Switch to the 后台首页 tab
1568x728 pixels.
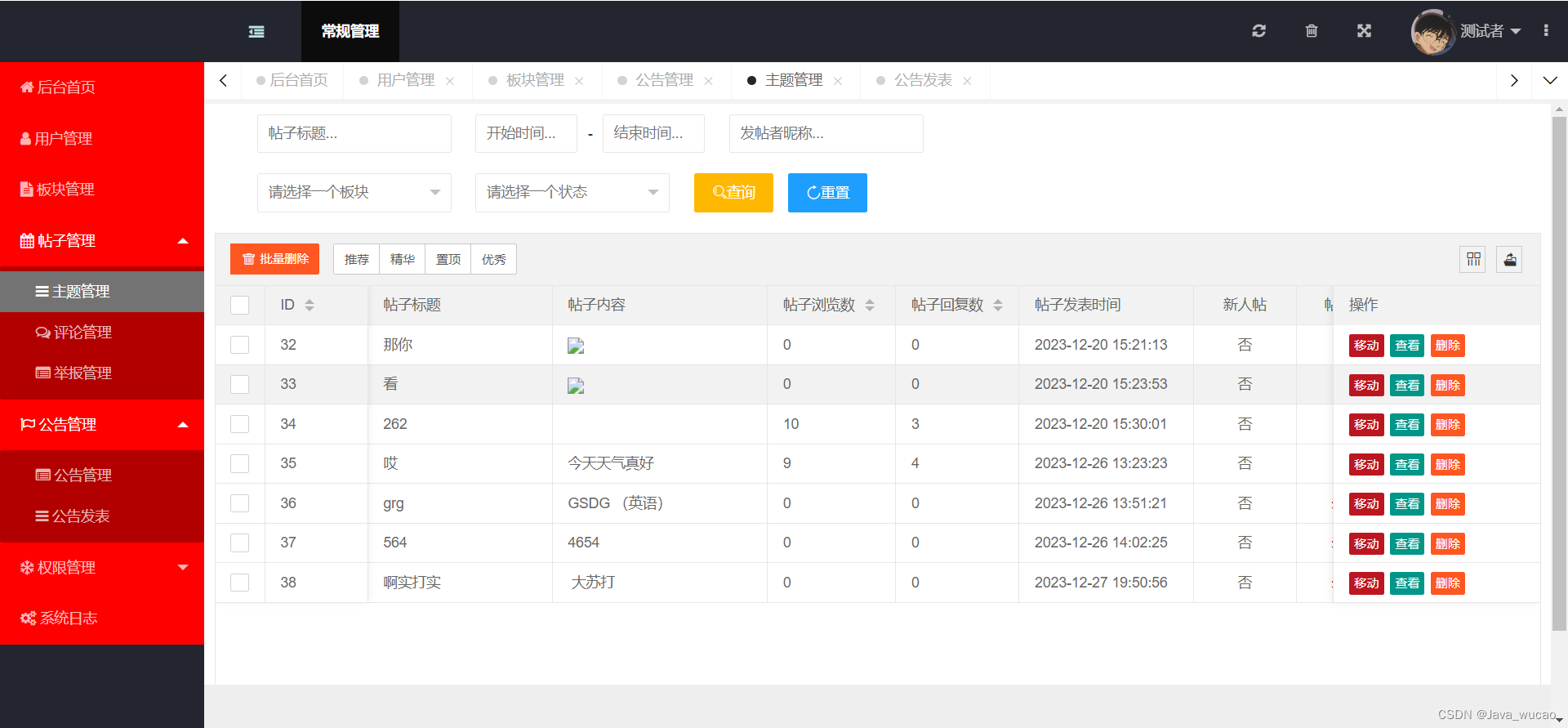click(x=292, y=80)
